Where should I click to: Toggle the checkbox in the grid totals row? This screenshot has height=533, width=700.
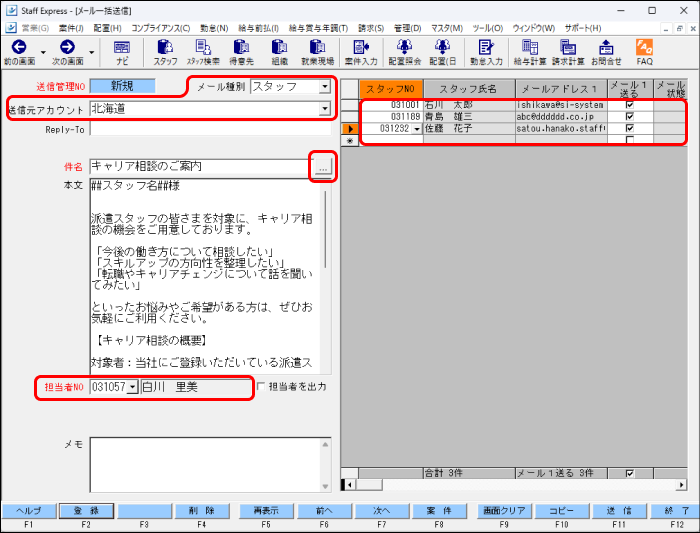pyautogui.click(x=629, y=473)
